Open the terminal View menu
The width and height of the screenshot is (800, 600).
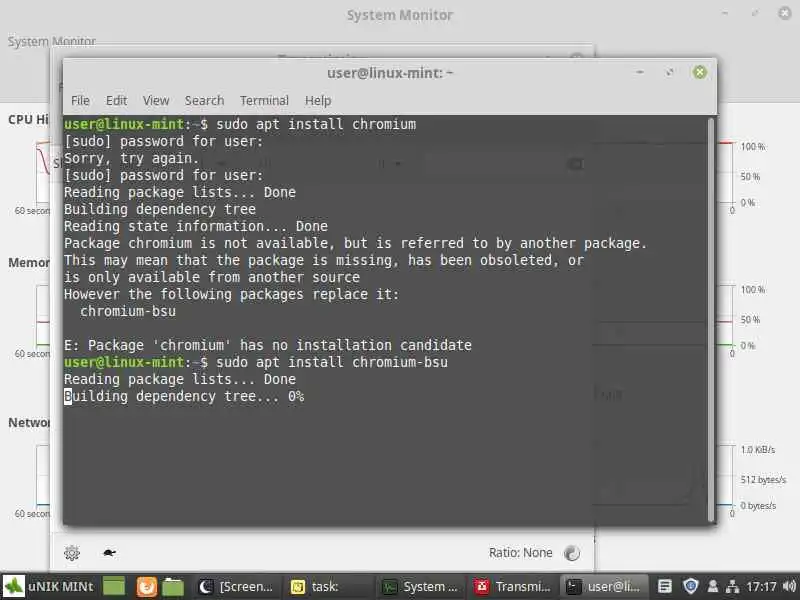coord(156,101)
